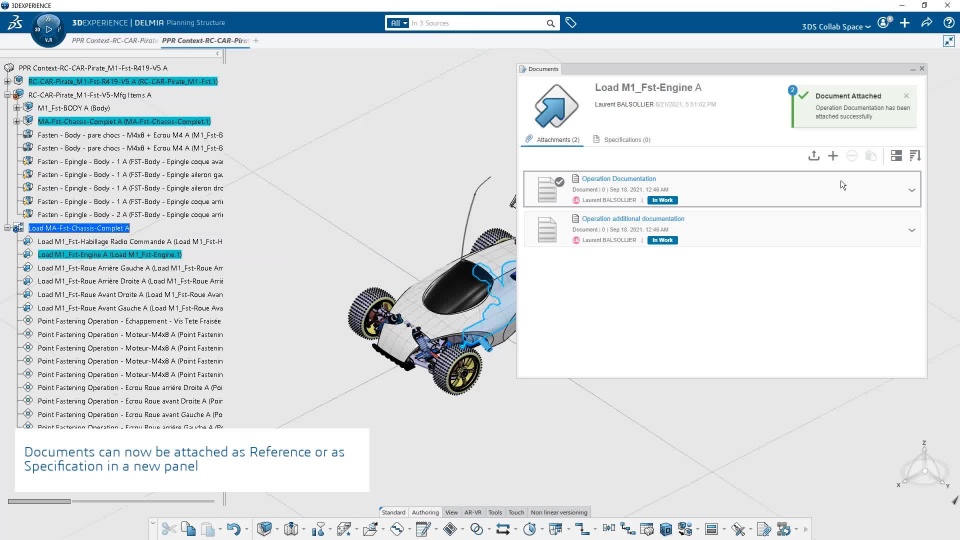Expand the MA-Fst-Chassis-Complet A node

[17, 121]
